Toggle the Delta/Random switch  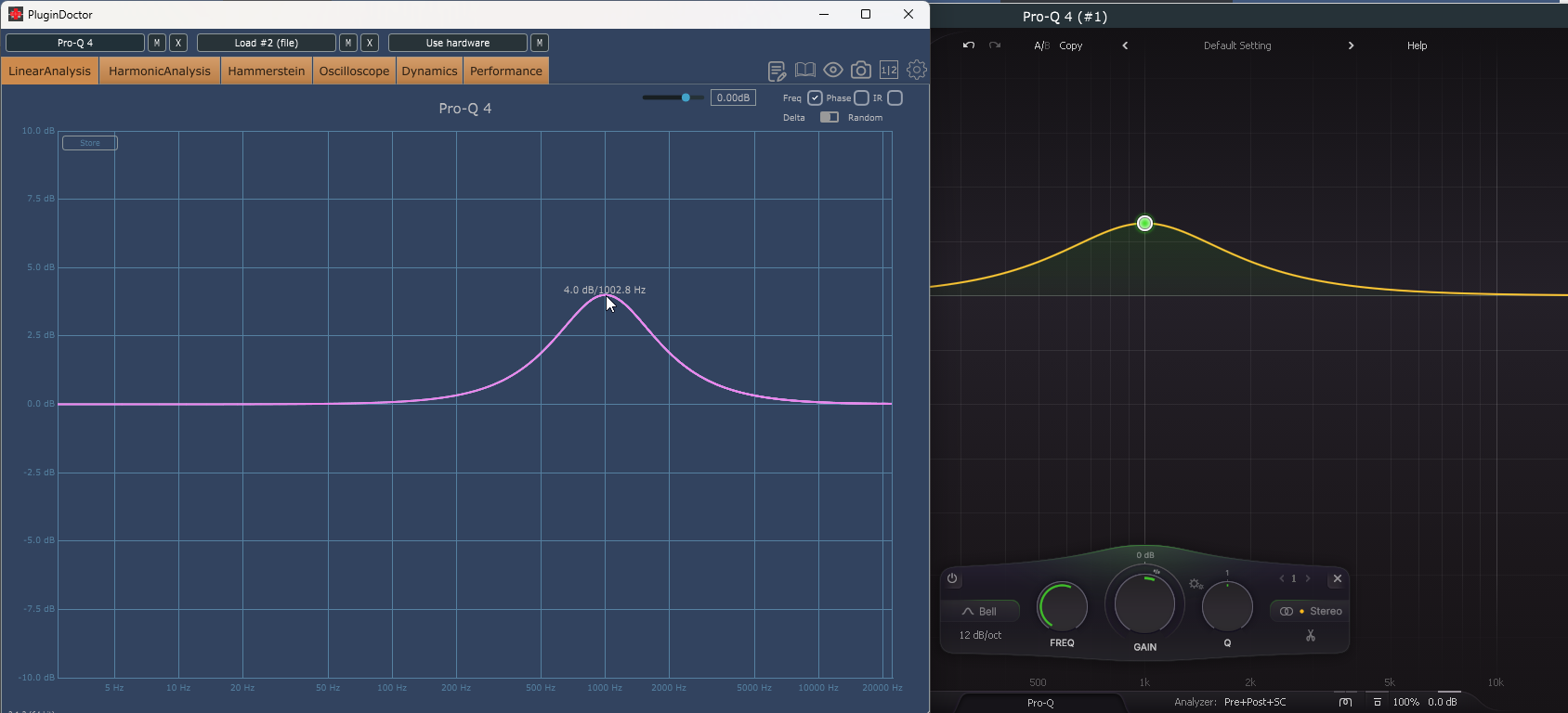click(x=830, y=118)
